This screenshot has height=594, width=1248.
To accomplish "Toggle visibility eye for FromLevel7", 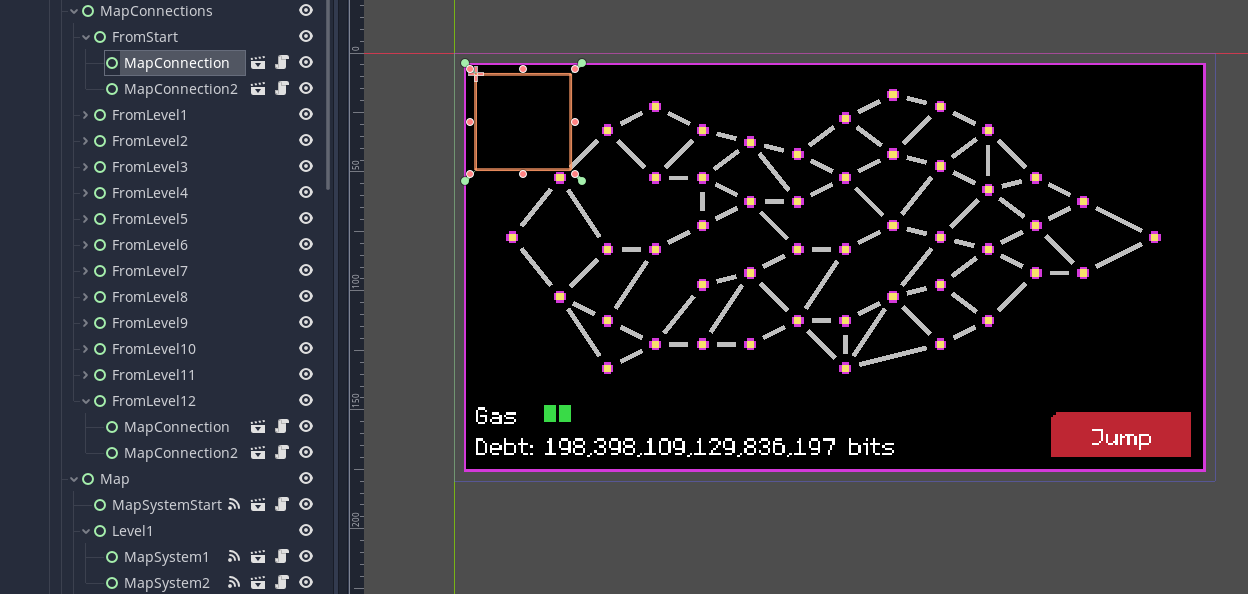I will 306,271.
